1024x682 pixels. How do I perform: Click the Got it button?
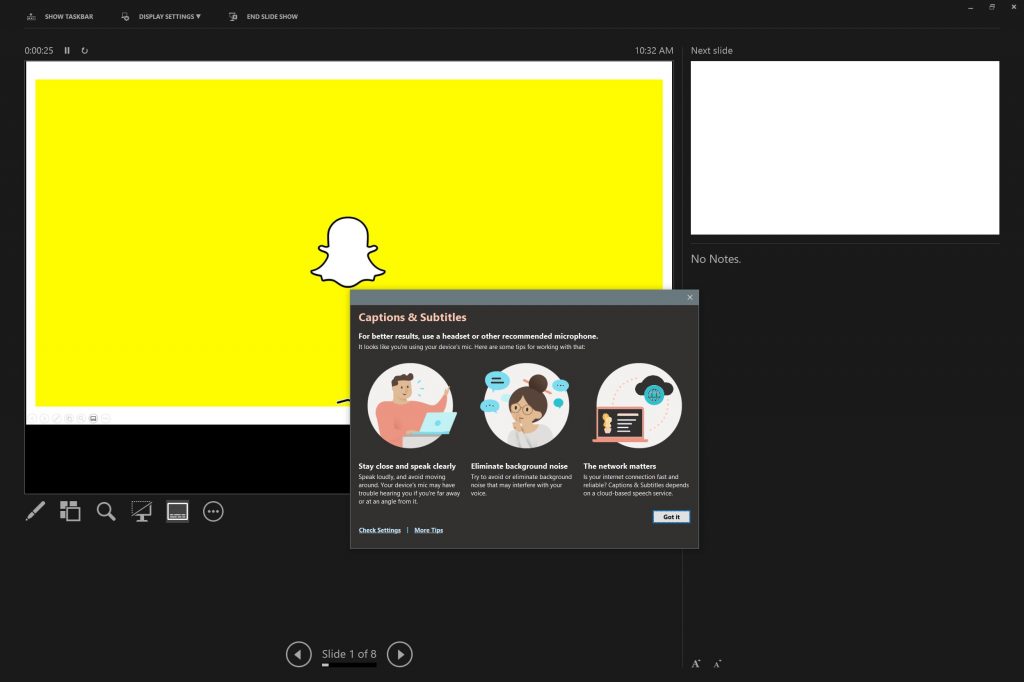point(671,517)
